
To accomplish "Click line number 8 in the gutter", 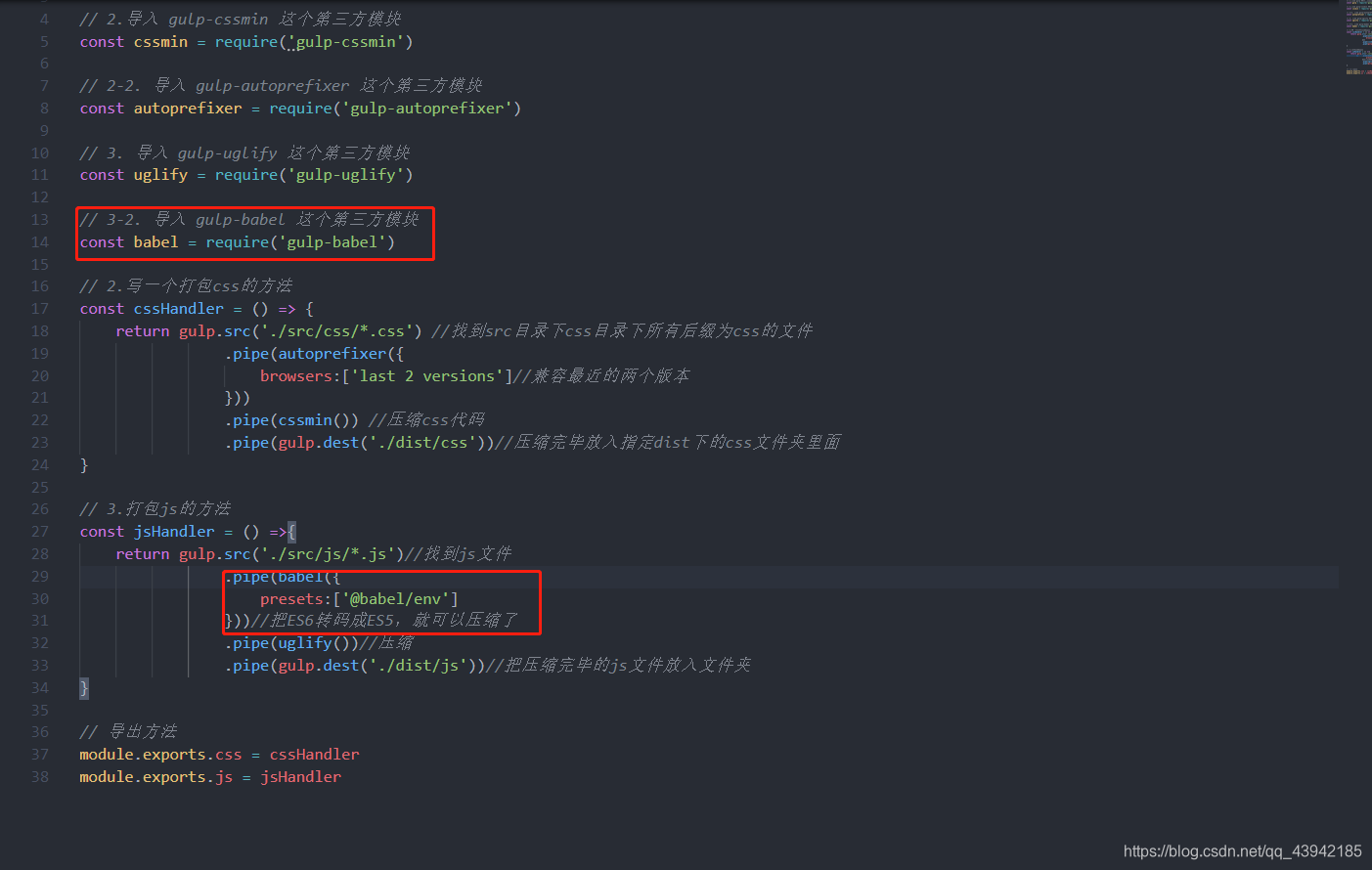I will click(44, 109).
